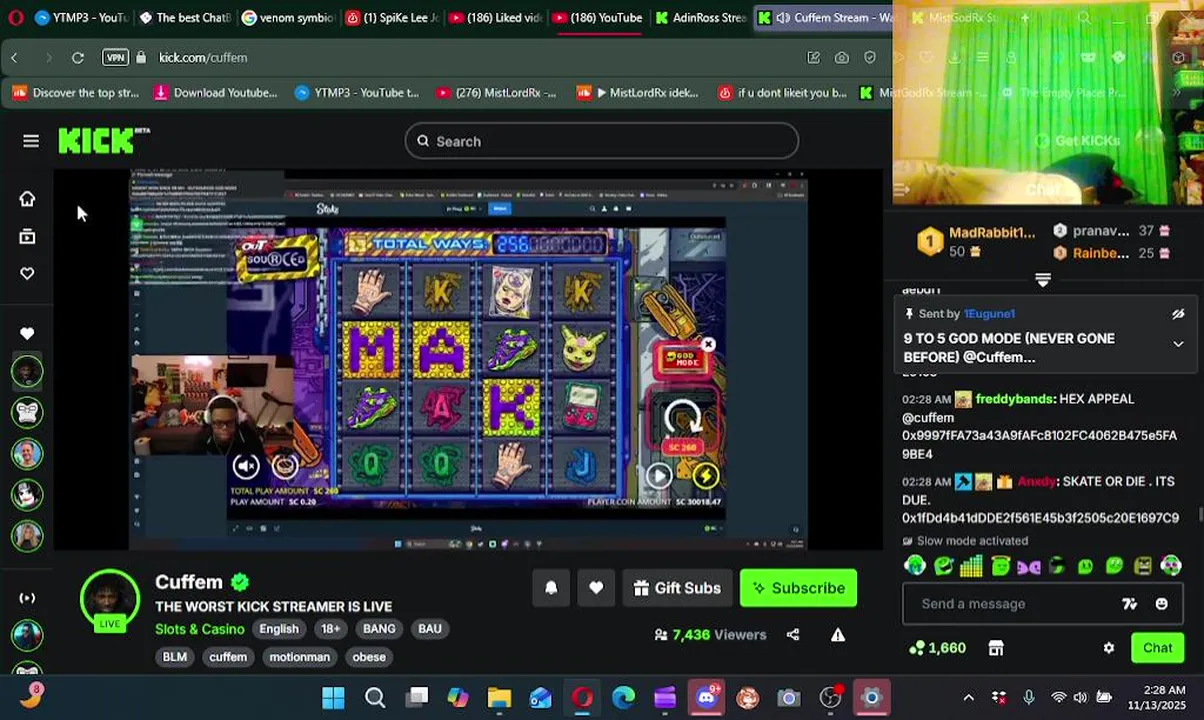Open the Browse icon in the left sidebar

coord(27,236)
